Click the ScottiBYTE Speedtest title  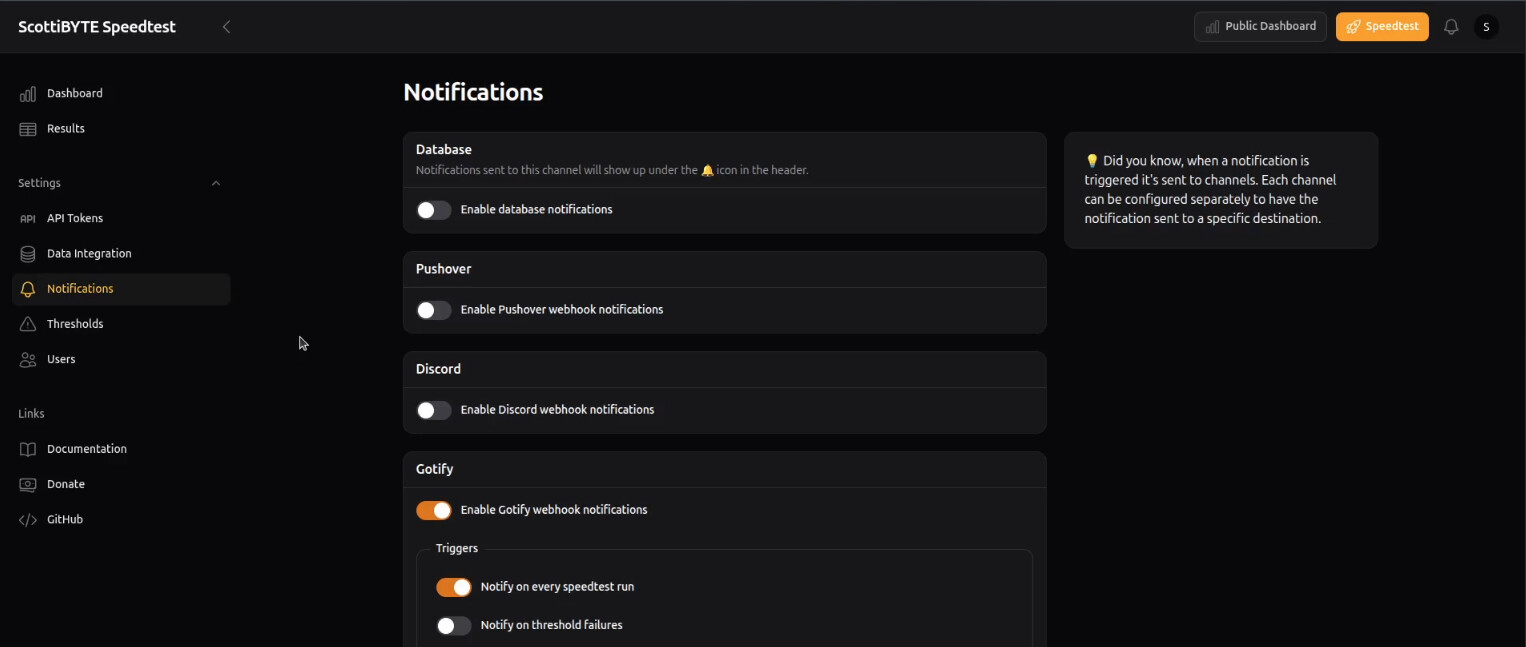[x=97, y=27]
